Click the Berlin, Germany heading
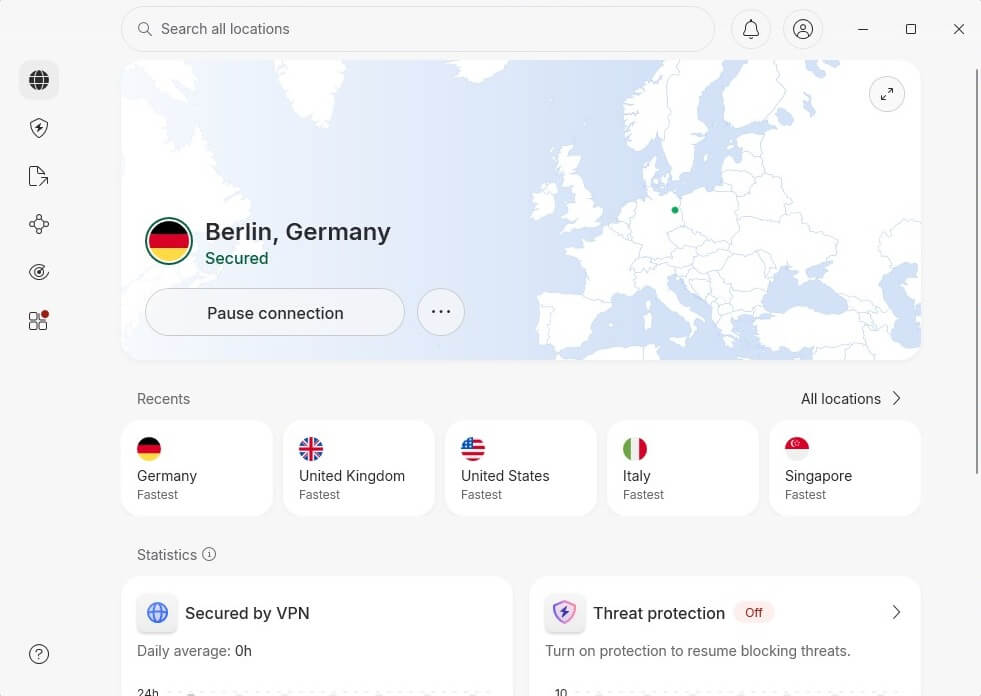This screenshot has width=981, height=696. (x=298, y=232)
